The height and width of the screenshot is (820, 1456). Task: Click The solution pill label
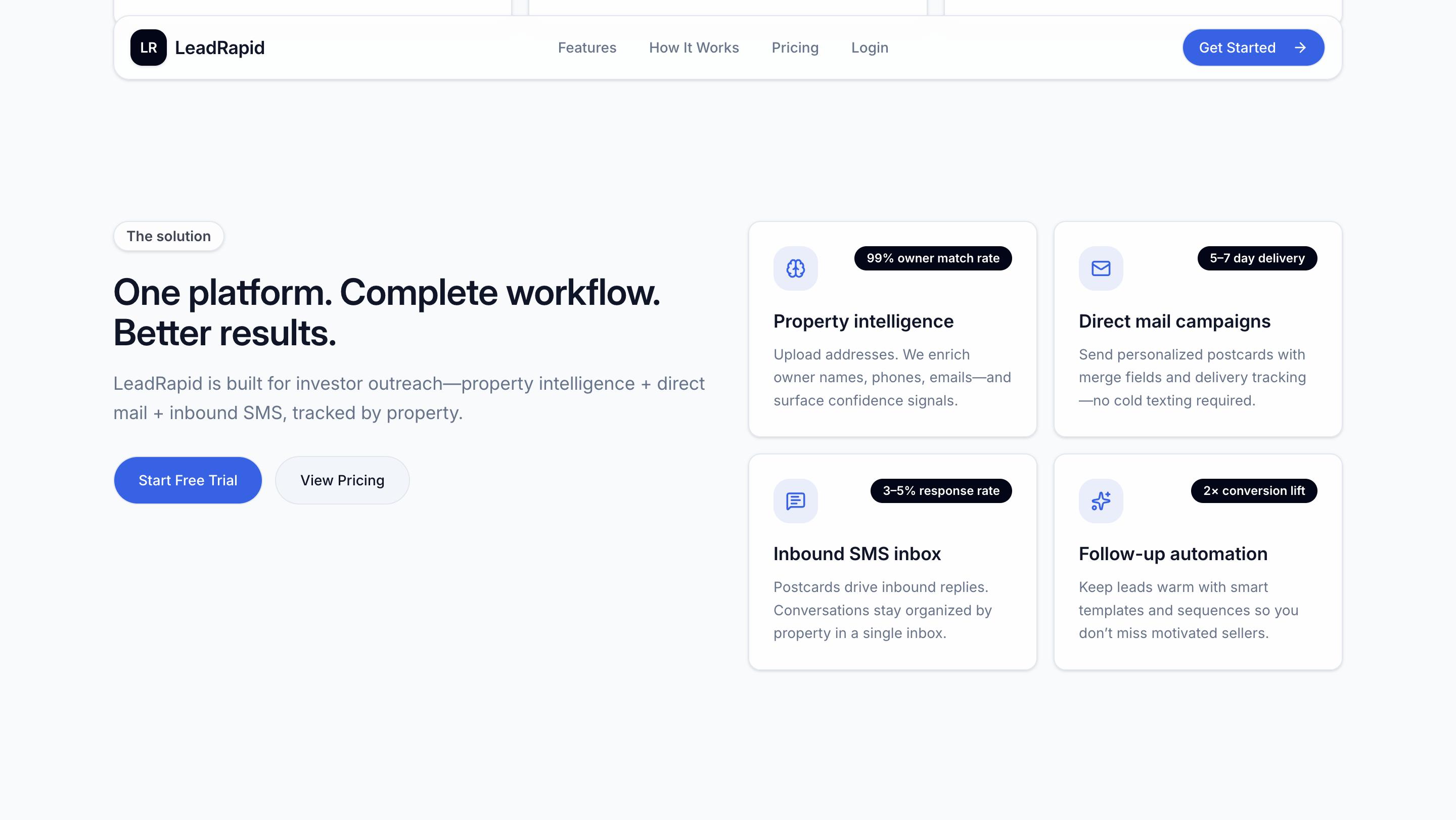pyautogui.click(x=168, y=236)
